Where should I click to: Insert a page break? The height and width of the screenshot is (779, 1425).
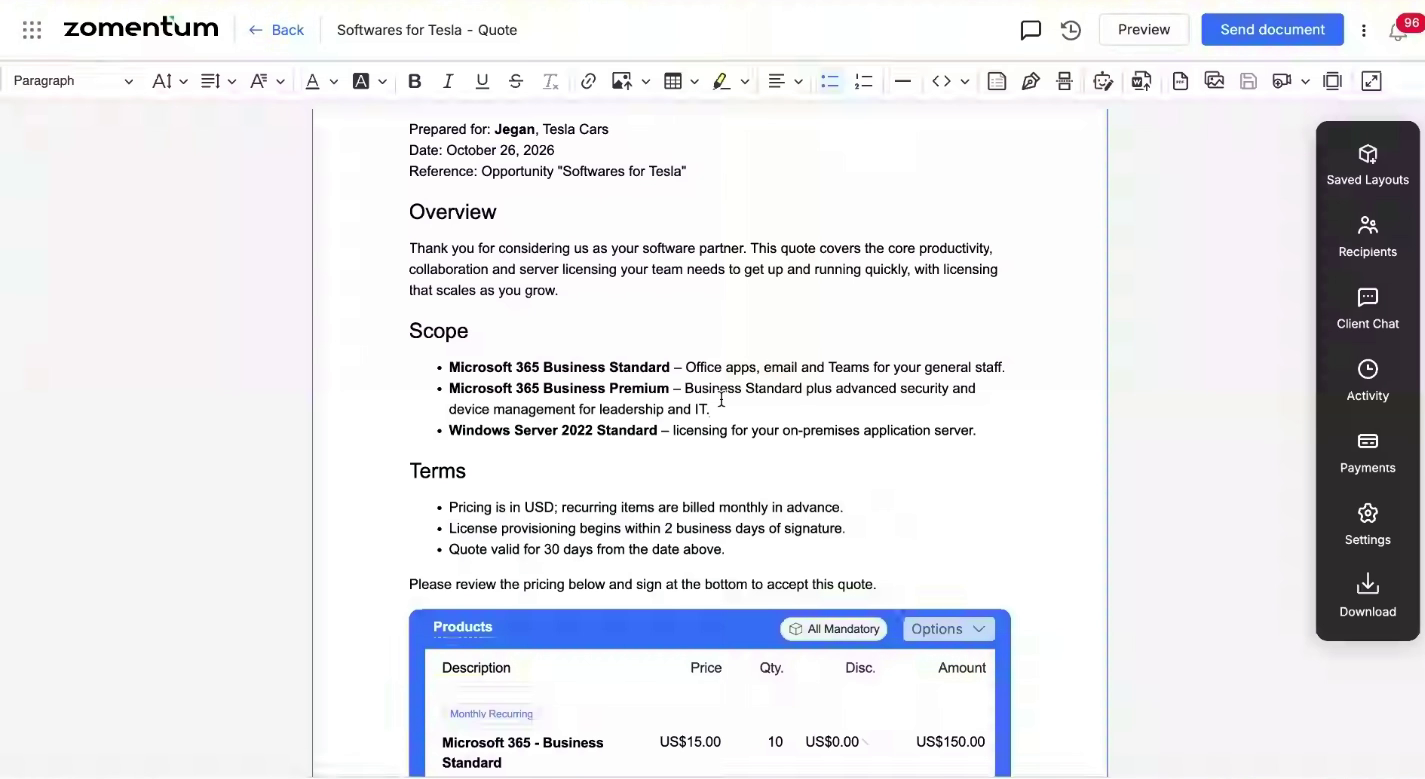pos(1065,81)
